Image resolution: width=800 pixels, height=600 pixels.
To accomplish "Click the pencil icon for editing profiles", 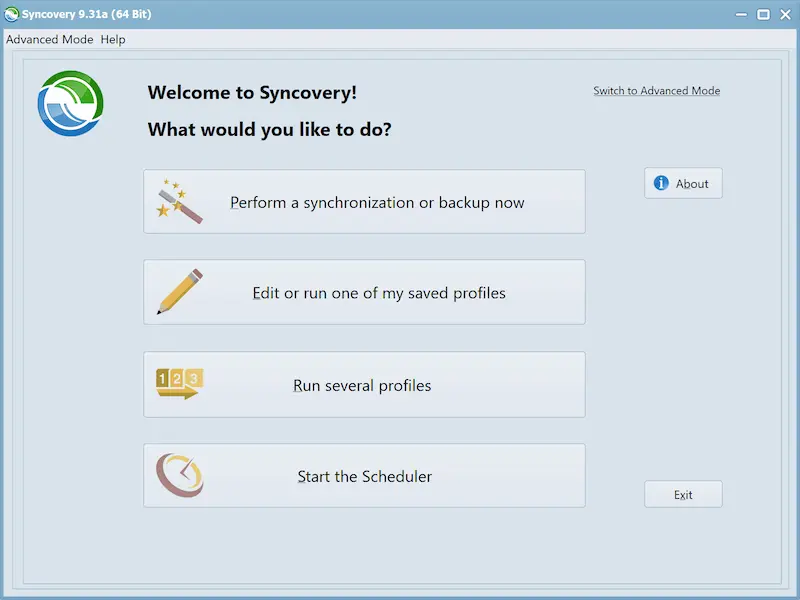I will [178, 291].
